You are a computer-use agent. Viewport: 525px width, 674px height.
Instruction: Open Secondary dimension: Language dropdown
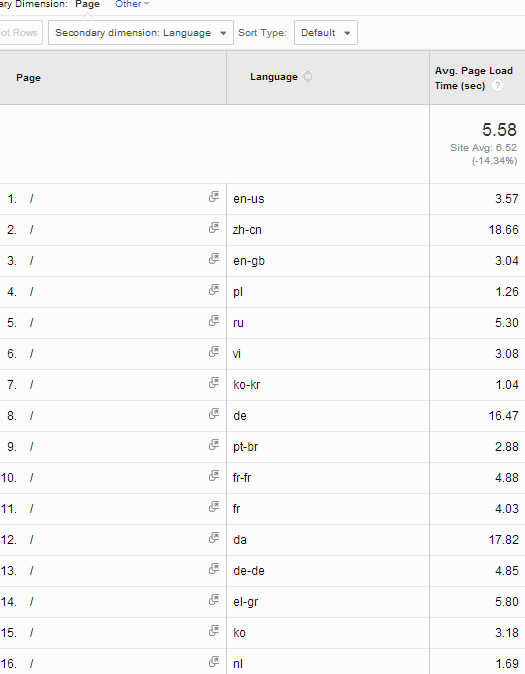141,33
